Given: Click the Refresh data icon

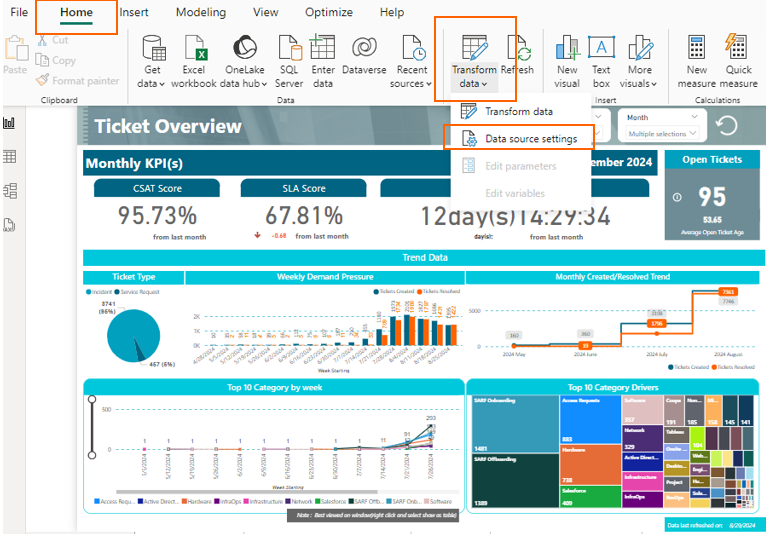Looking at the screenshot, I should click(517, 49).
